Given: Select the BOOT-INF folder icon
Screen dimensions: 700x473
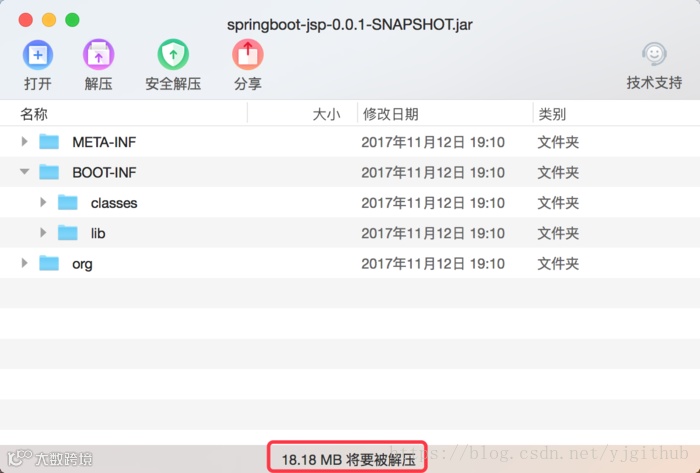Looking at the screenshot, I should click(x=49, y=172).
